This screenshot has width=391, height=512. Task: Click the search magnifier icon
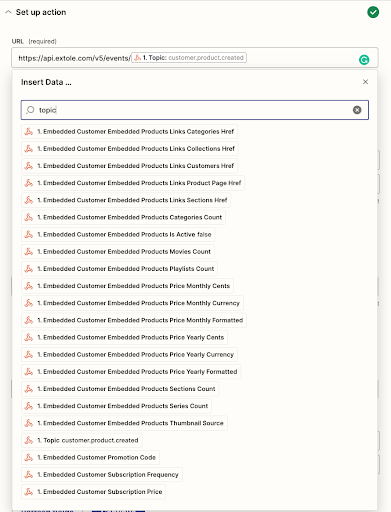click(30, 110)
